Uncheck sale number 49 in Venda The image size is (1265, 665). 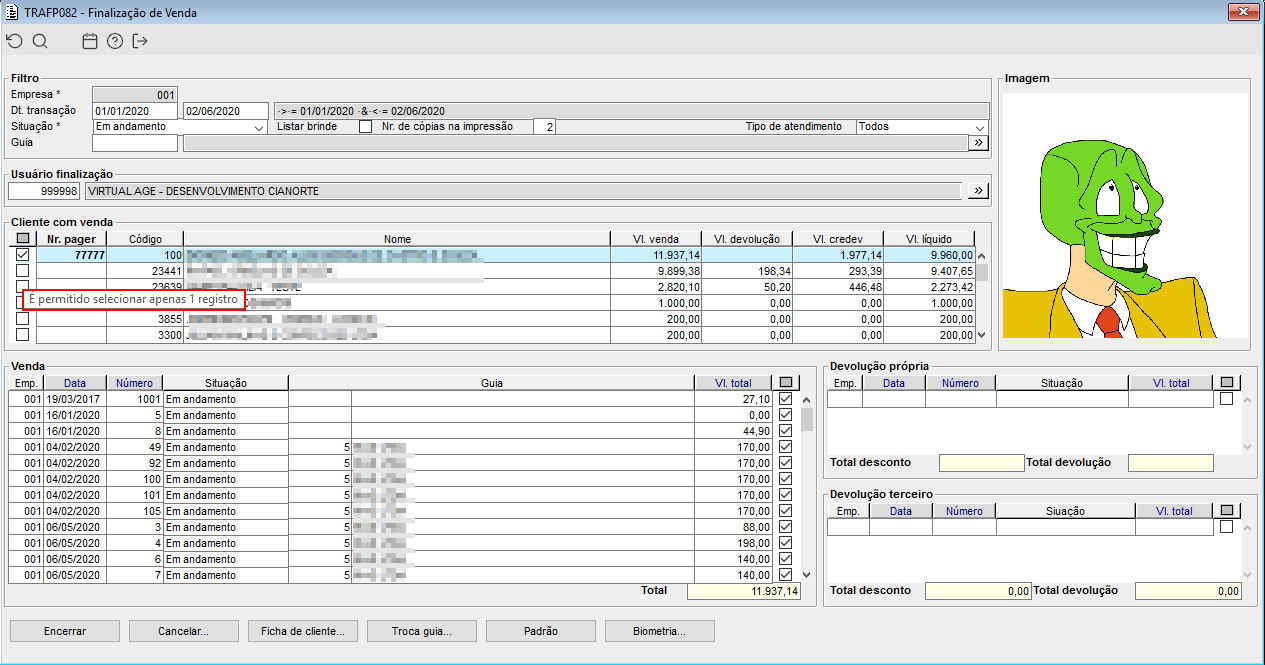(786, 447)
